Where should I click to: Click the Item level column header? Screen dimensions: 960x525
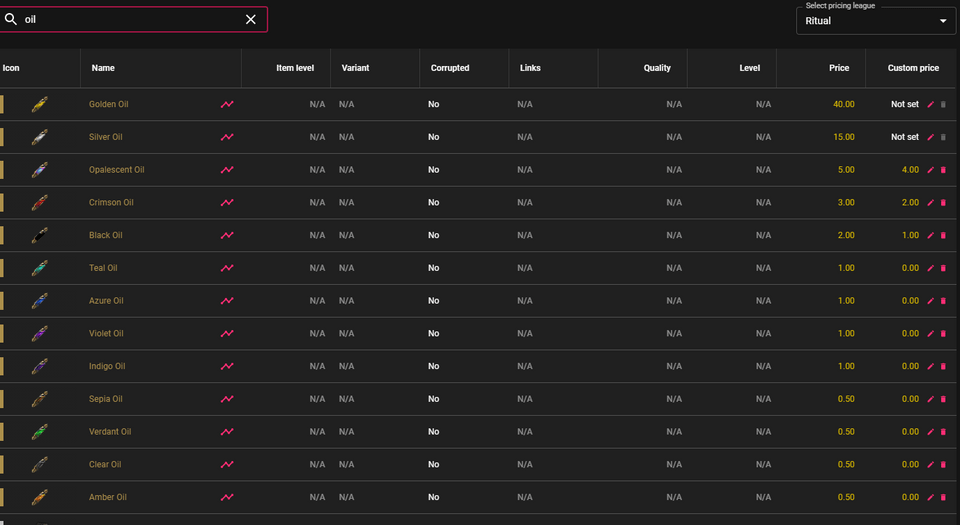pos(295,68)
